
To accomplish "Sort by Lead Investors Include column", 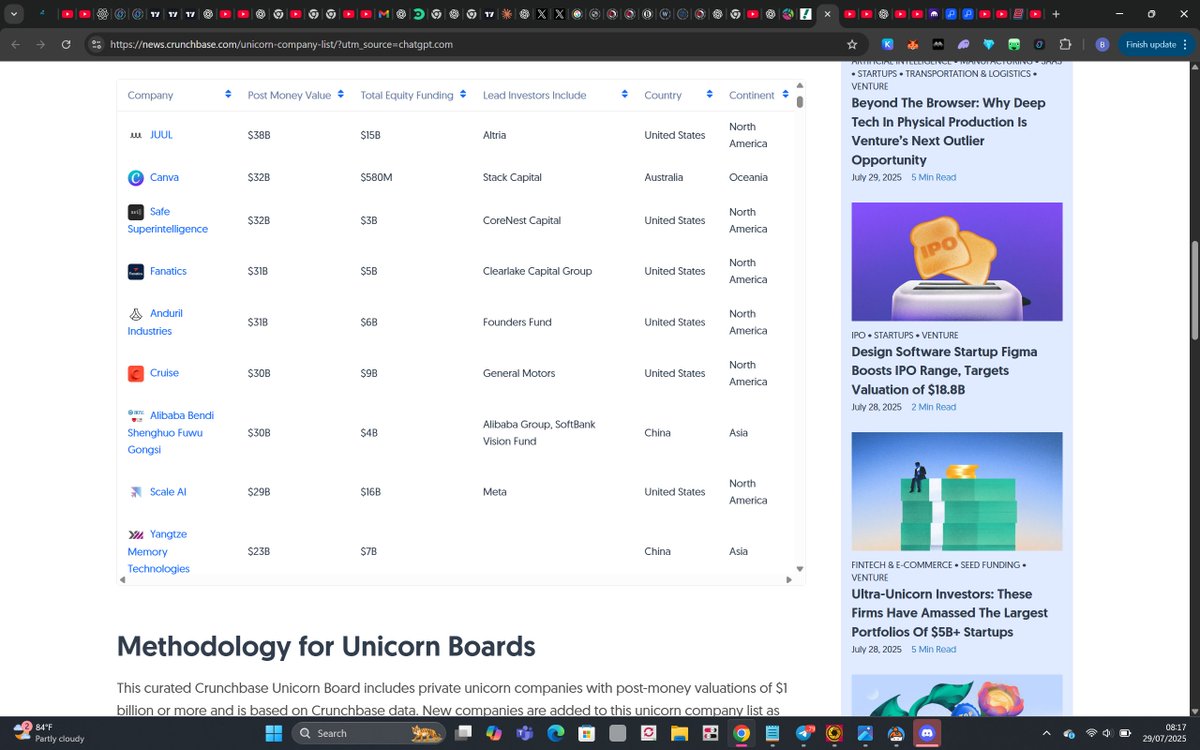I will (x=624, y=94).
